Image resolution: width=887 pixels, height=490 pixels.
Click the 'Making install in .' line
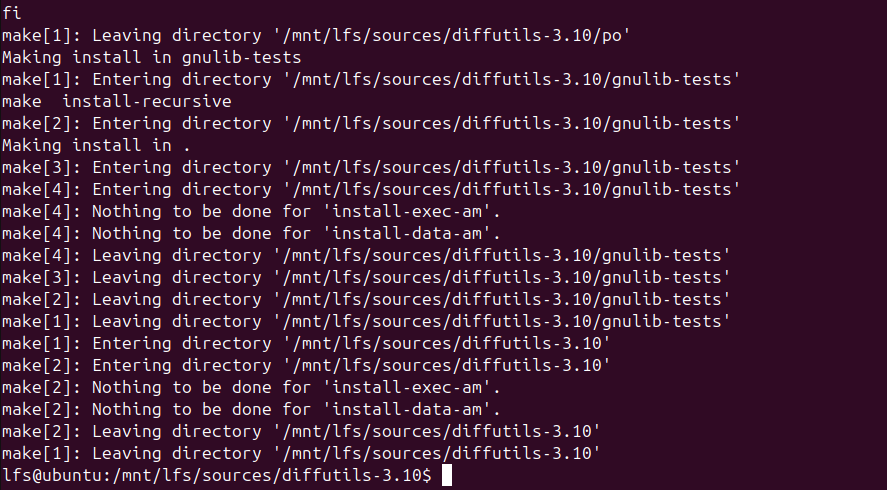coord(96,145)
